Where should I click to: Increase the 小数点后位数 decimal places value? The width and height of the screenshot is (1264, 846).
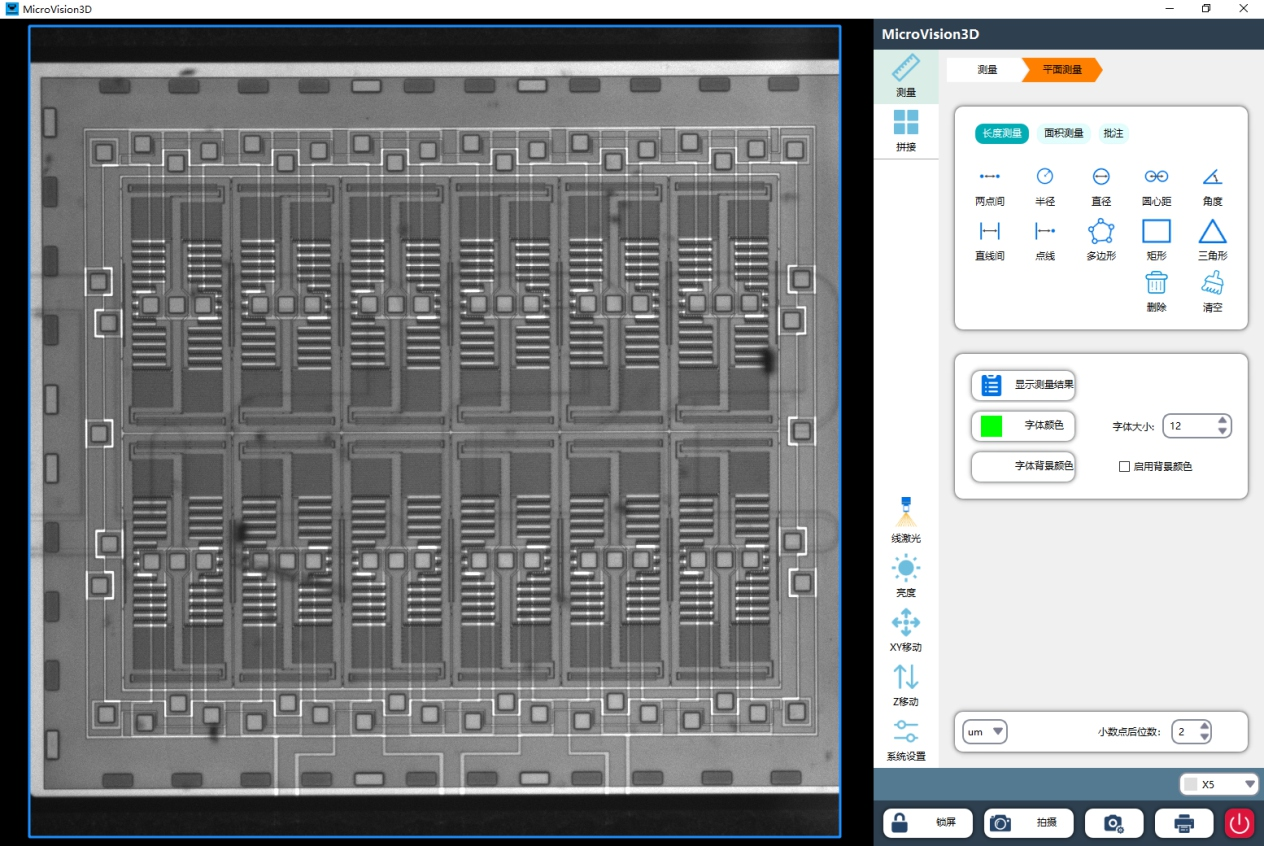click(1204, 727)
